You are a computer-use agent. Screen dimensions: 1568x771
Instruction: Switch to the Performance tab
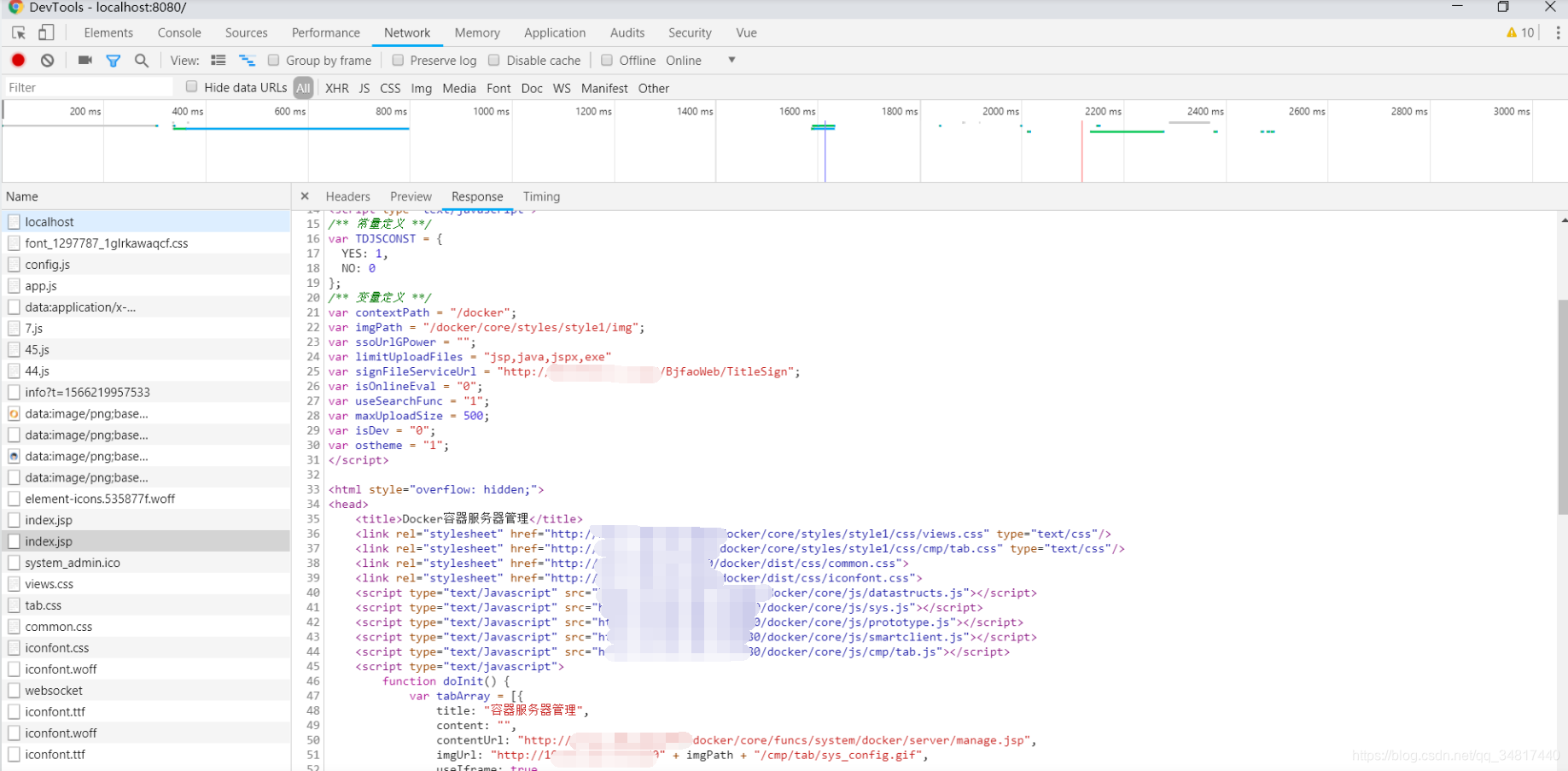[326, 32]
